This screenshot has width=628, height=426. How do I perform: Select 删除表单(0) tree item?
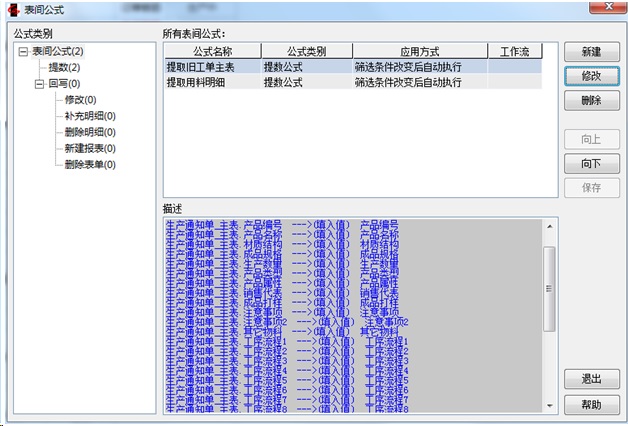90,164
